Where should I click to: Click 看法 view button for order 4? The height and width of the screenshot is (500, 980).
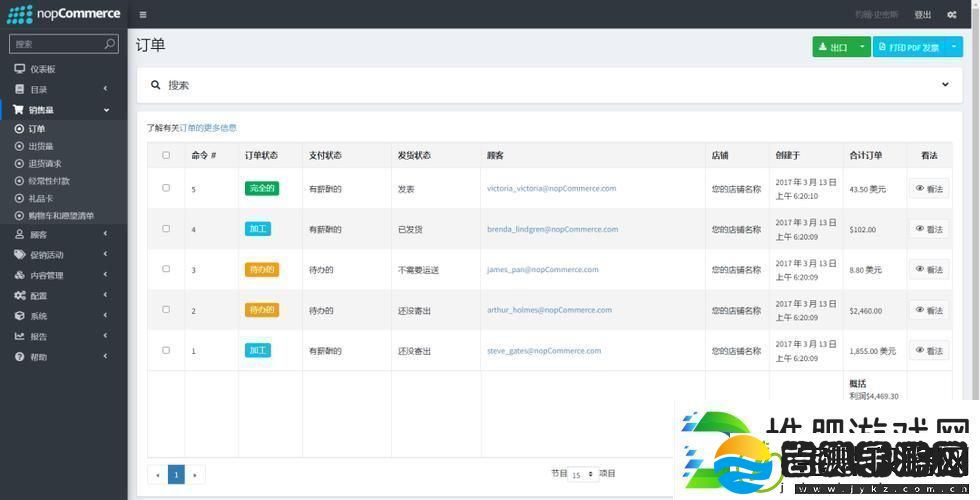(929, 229)
